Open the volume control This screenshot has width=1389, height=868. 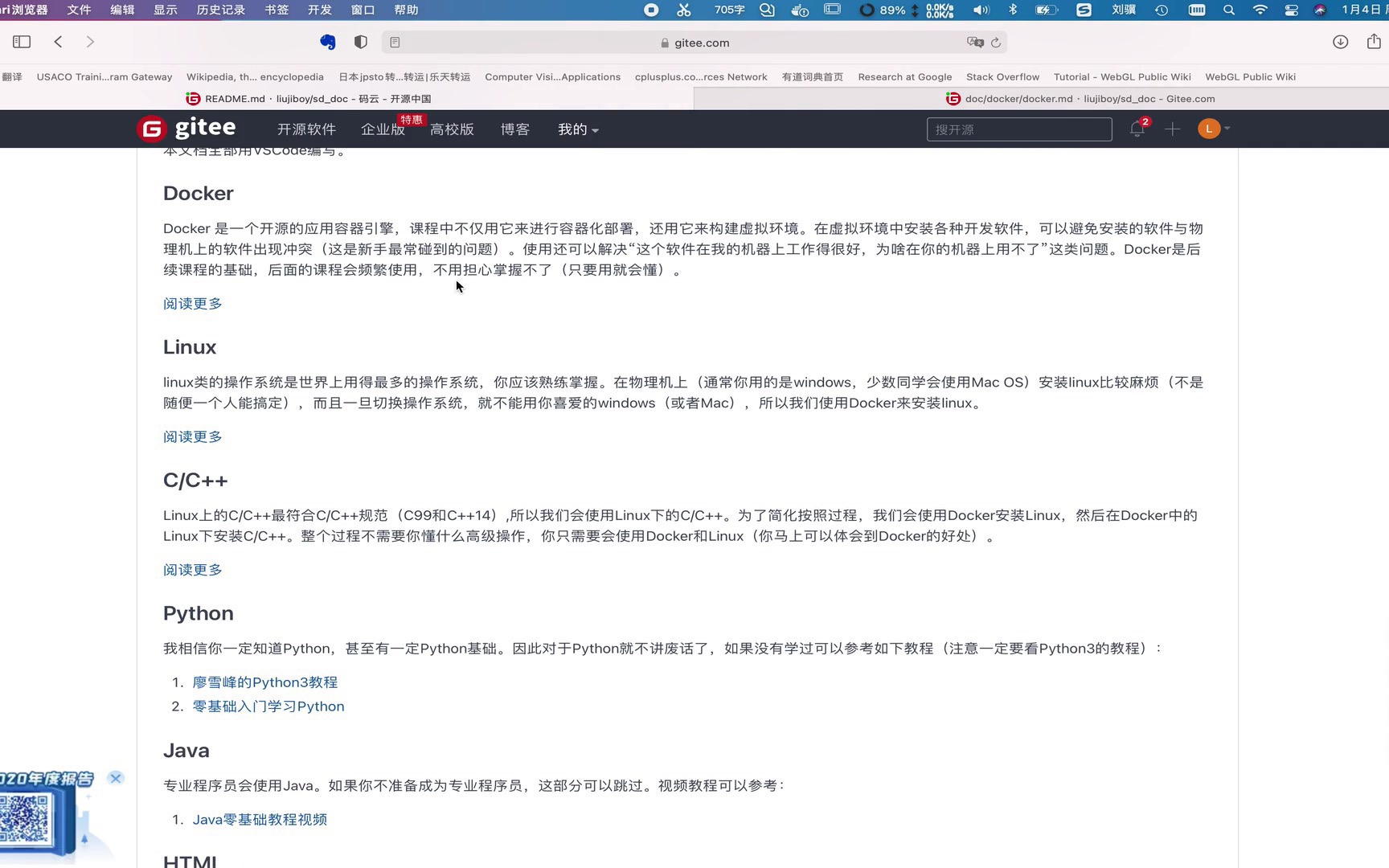[981, 10]
